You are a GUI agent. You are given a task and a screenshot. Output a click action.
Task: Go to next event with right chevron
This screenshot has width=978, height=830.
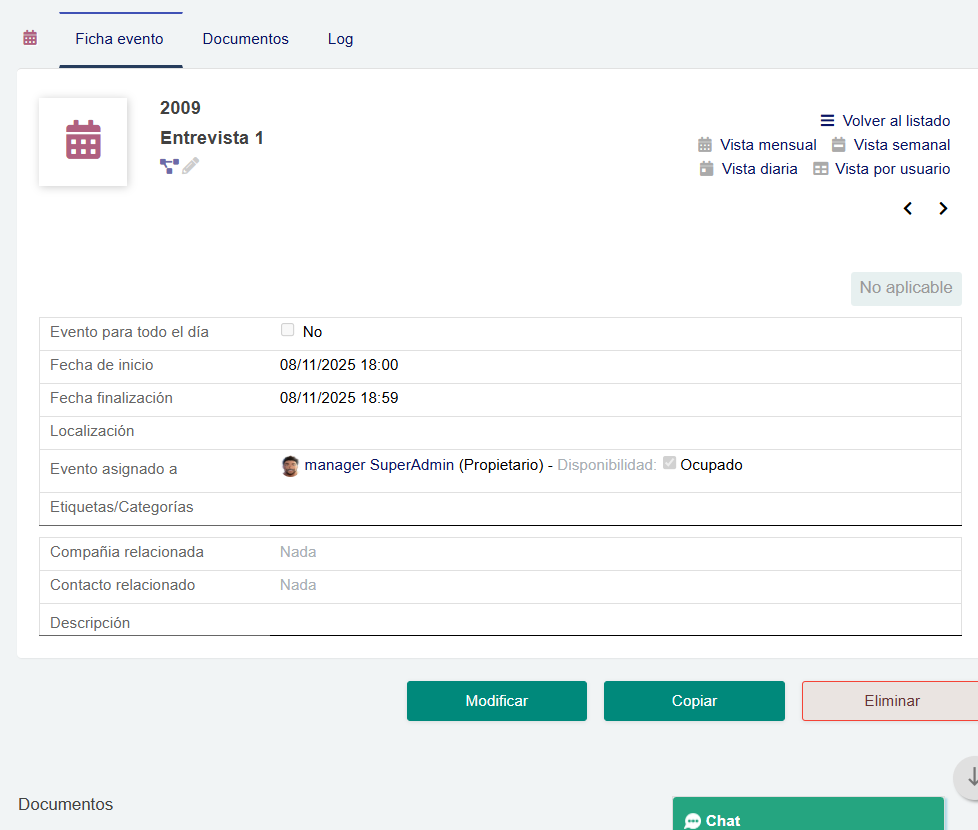pyautogui.click(x=943, y=208)
